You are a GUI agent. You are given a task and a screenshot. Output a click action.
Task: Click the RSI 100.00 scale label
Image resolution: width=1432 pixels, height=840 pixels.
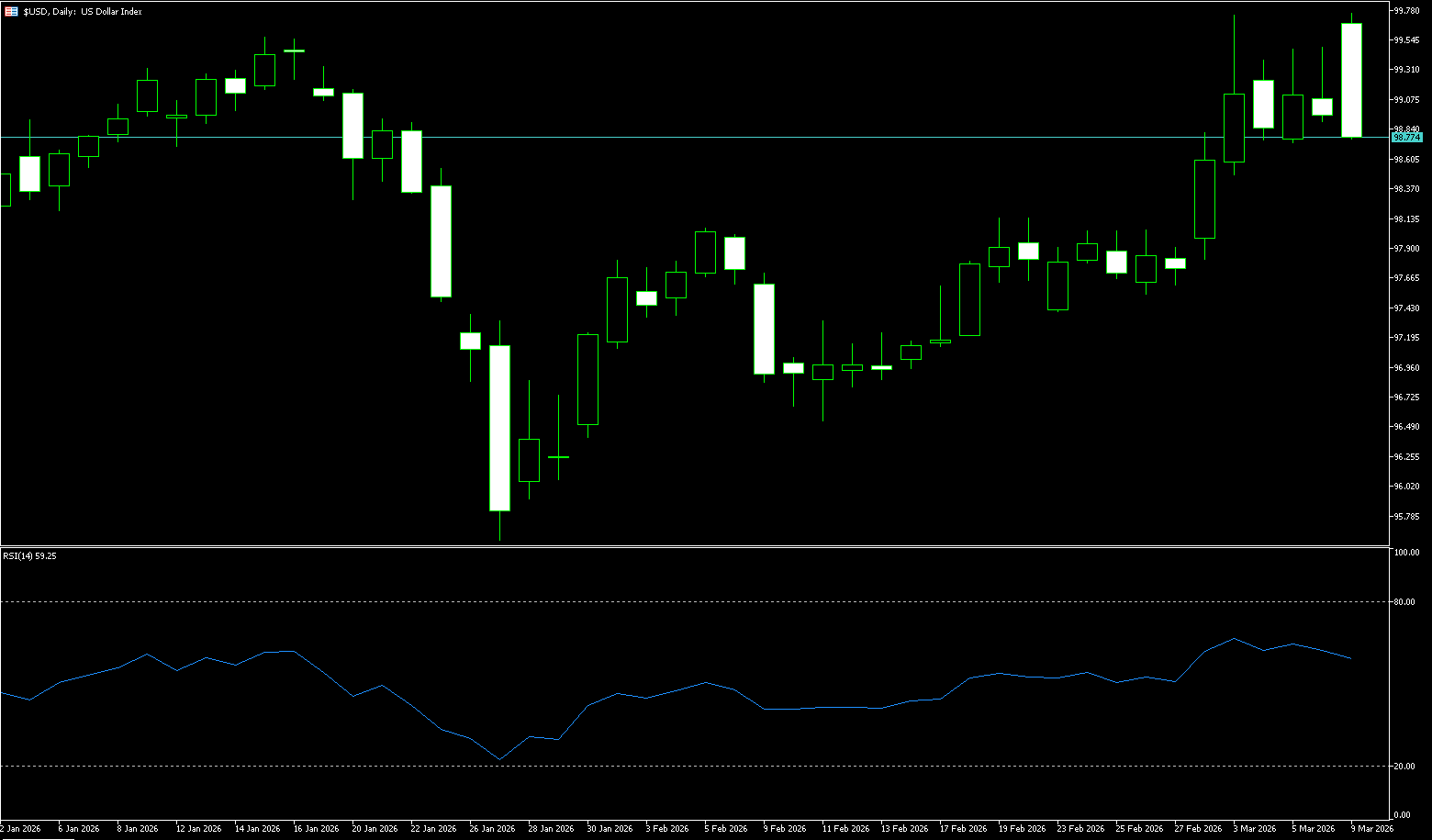(1406, 553)
